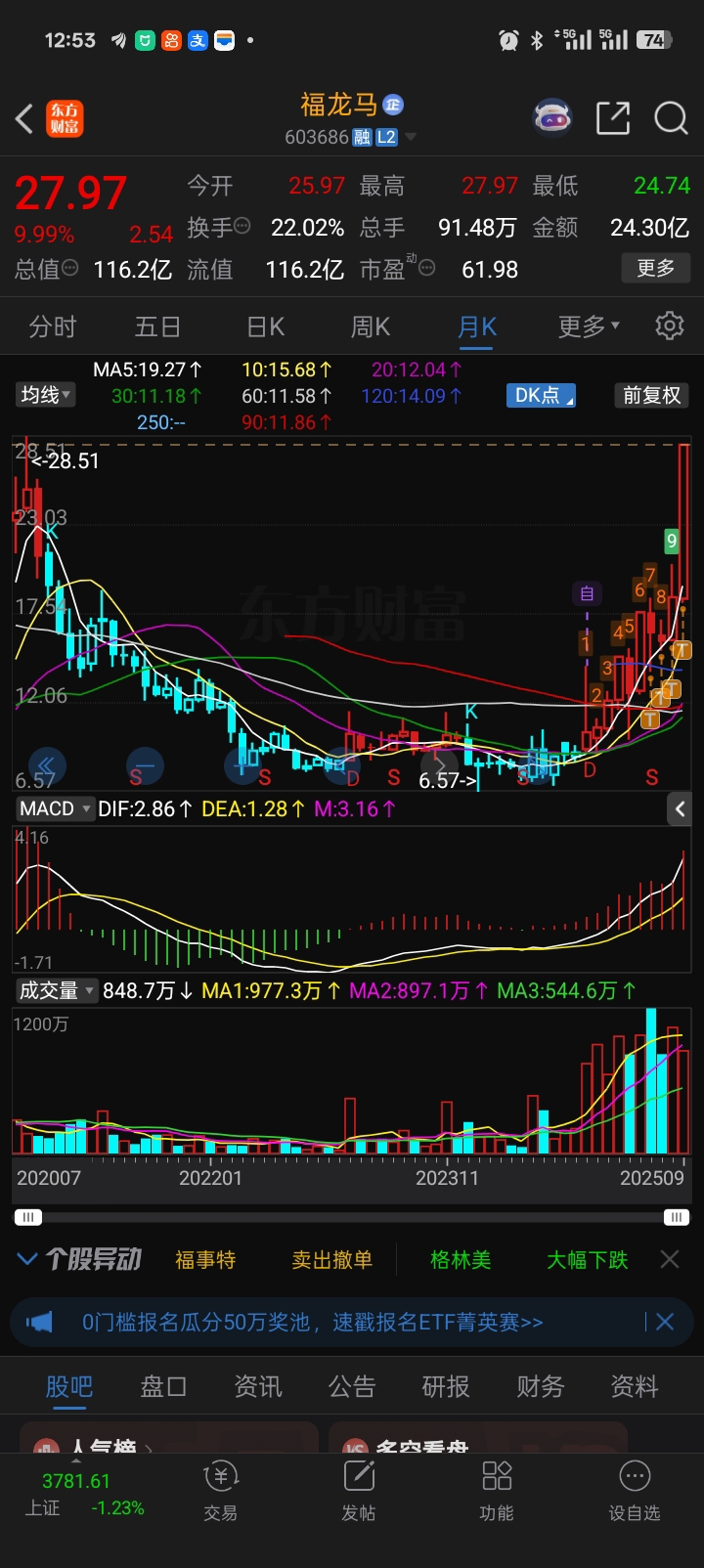Open the MACD indicator dropdown
The height and width of the screenshot is (1568, 704).
tap(55, 808)
